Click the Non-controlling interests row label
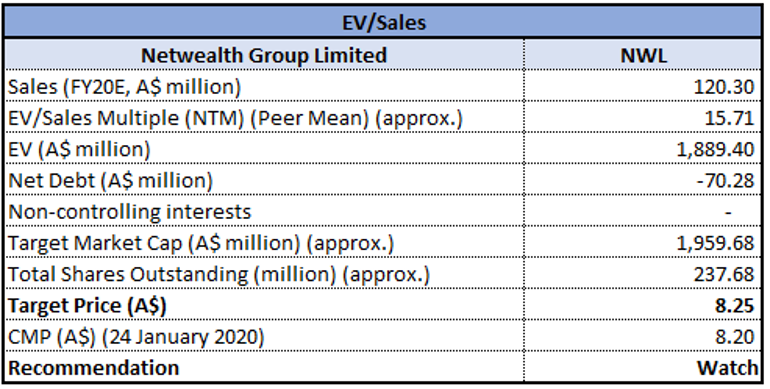Viewport: 770px width, 389px height. [264, 212]
